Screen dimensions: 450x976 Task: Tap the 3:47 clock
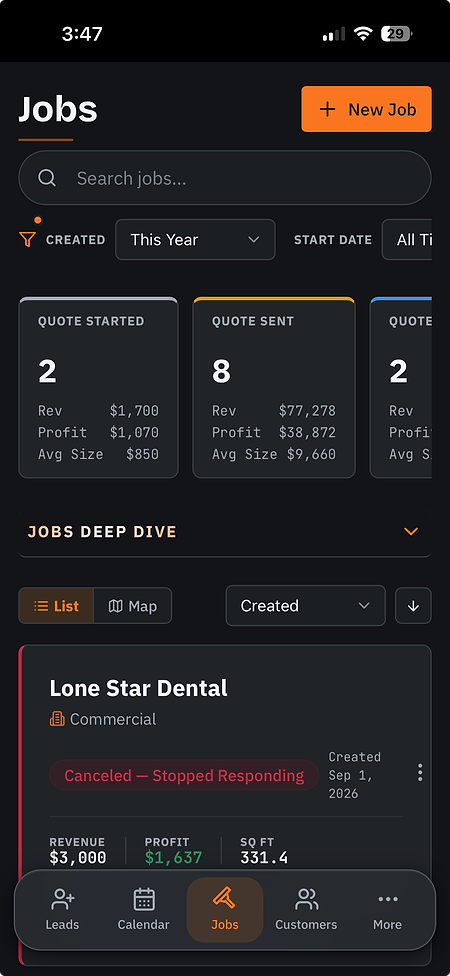click(x=82, y=34)
